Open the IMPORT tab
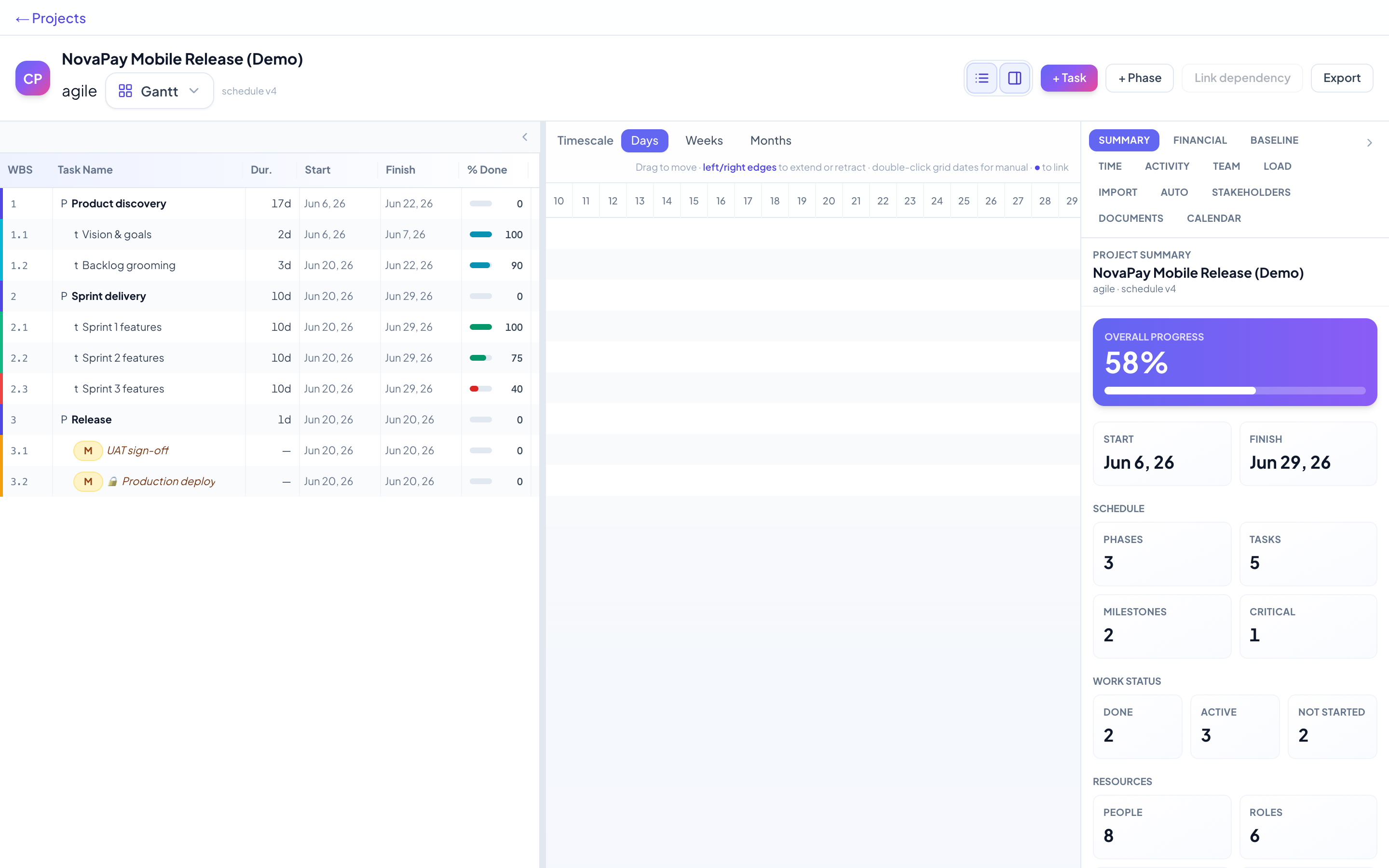1389x868 pixels. [1117, 192]
